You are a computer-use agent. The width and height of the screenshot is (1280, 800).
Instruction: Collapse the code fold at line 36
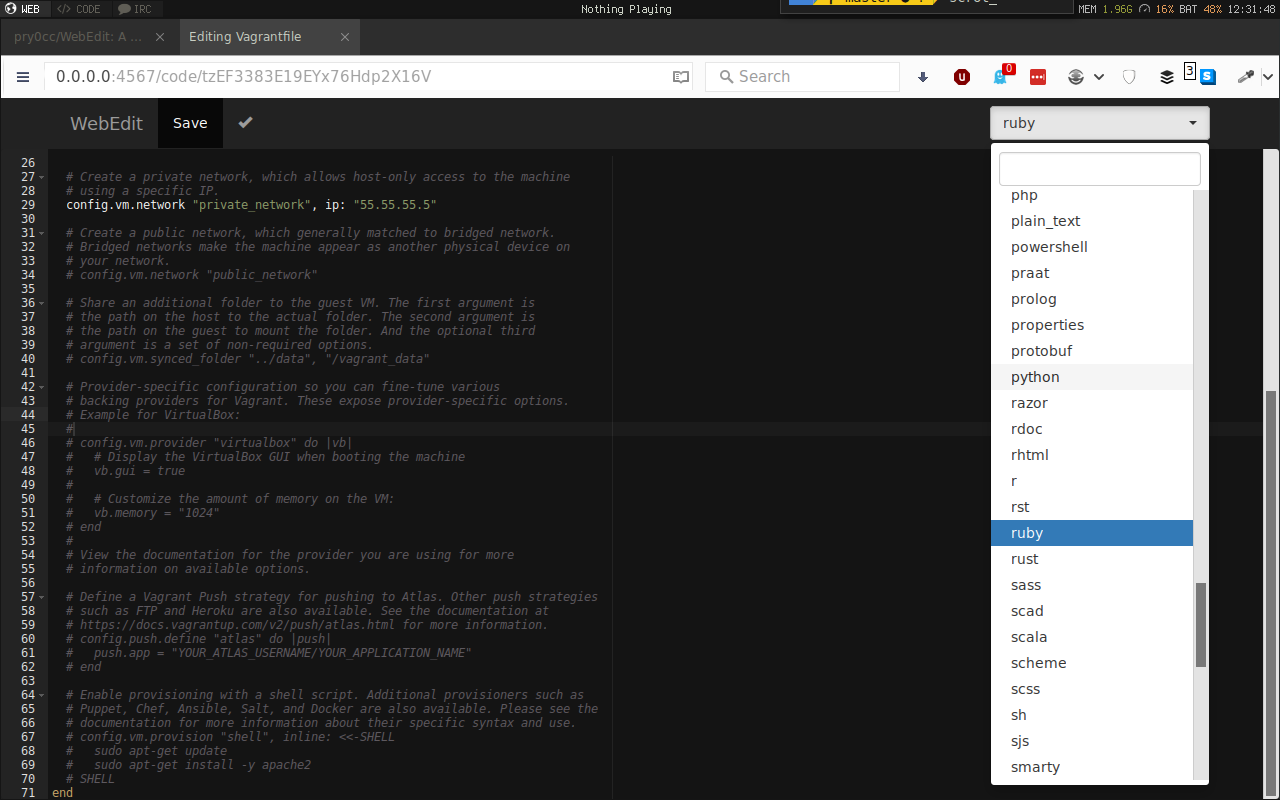click(x=41, y=303)
